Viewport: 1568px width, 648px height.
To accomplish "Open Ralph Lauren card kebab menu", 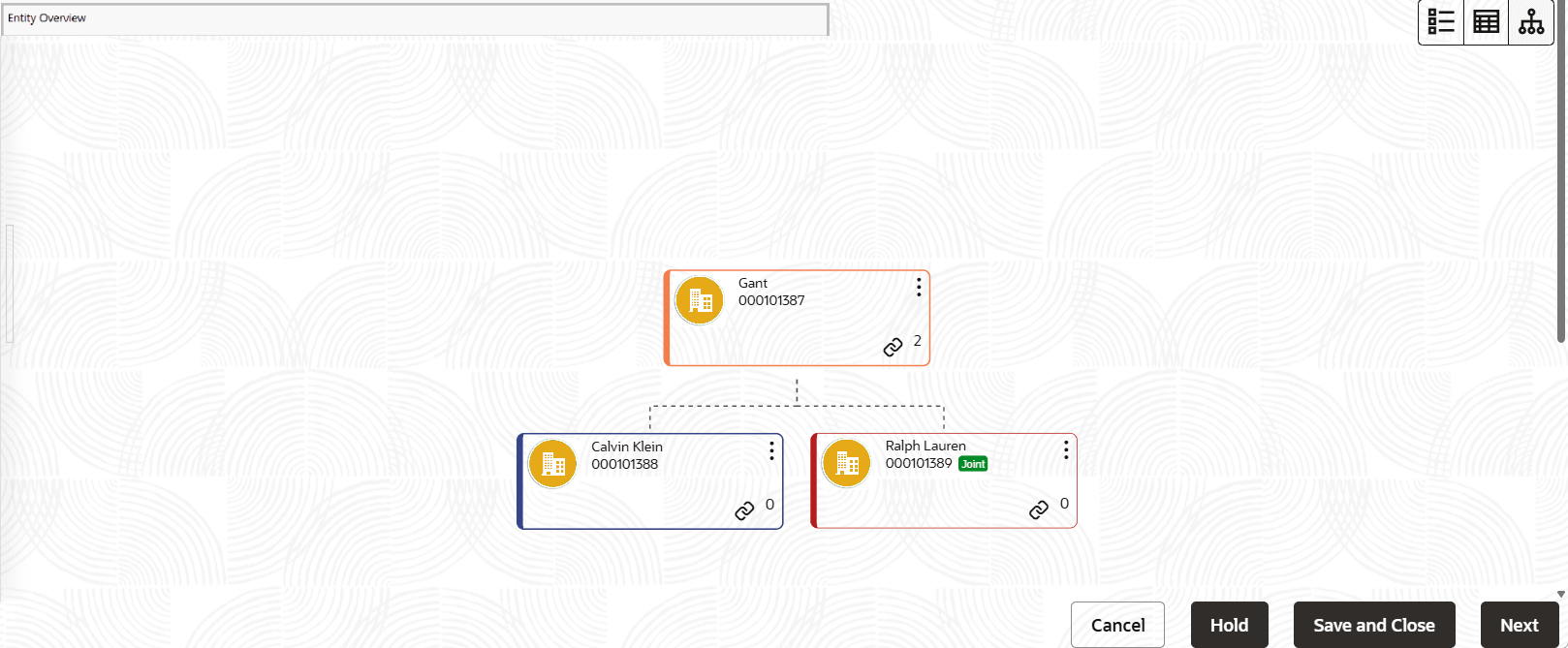I will (x=1066, y=449).
